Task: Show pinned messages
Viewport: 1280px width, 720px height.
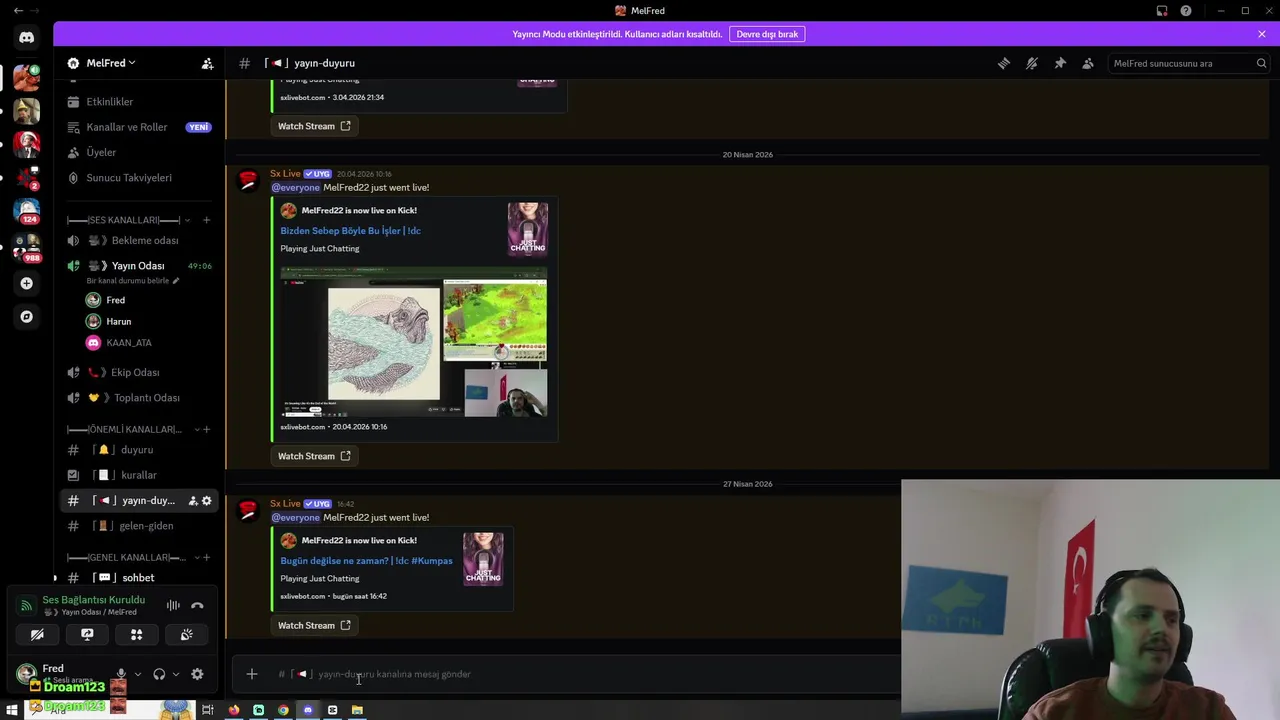Action: [1060, 63]
